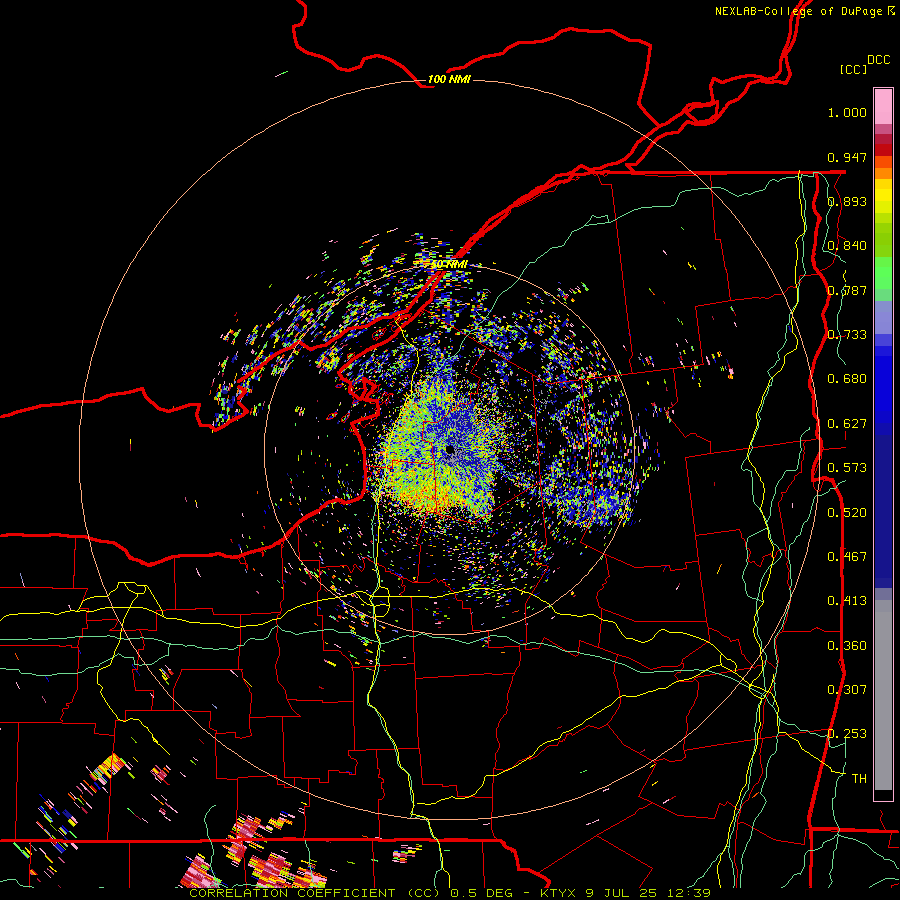Screen dimensions: 900x900
Task: Click the 50 NMI range ring label
Action: coord(449,265)
